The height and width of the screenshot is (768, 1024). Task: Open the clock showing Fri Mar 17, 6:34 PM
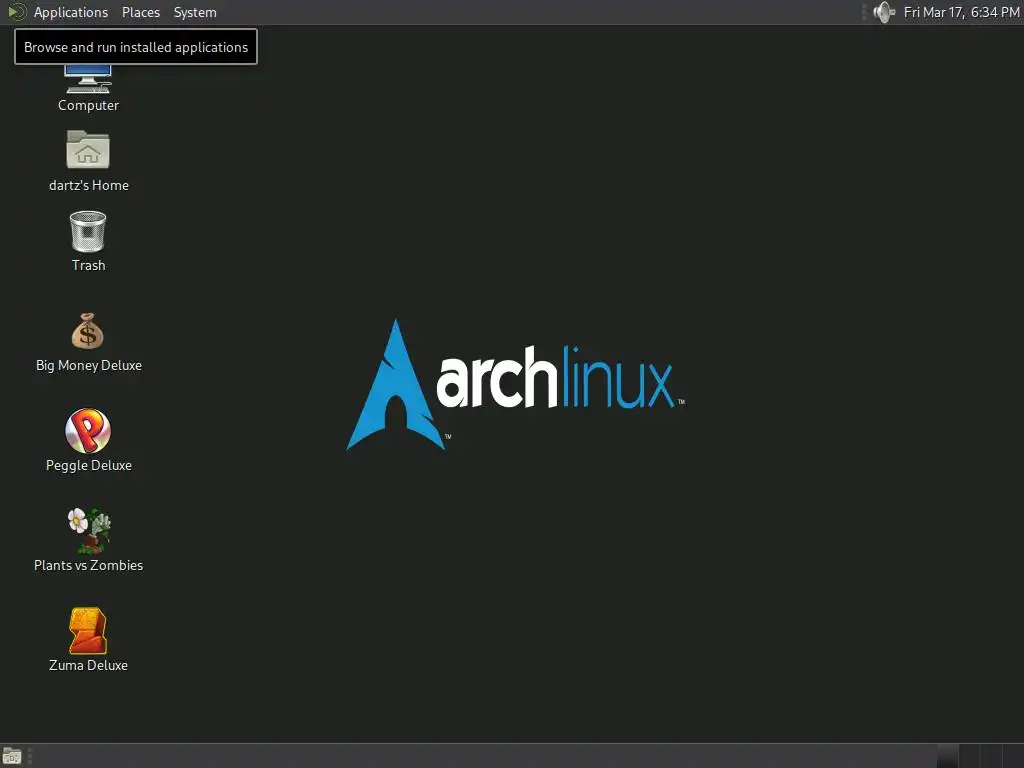tap(961, 12)
